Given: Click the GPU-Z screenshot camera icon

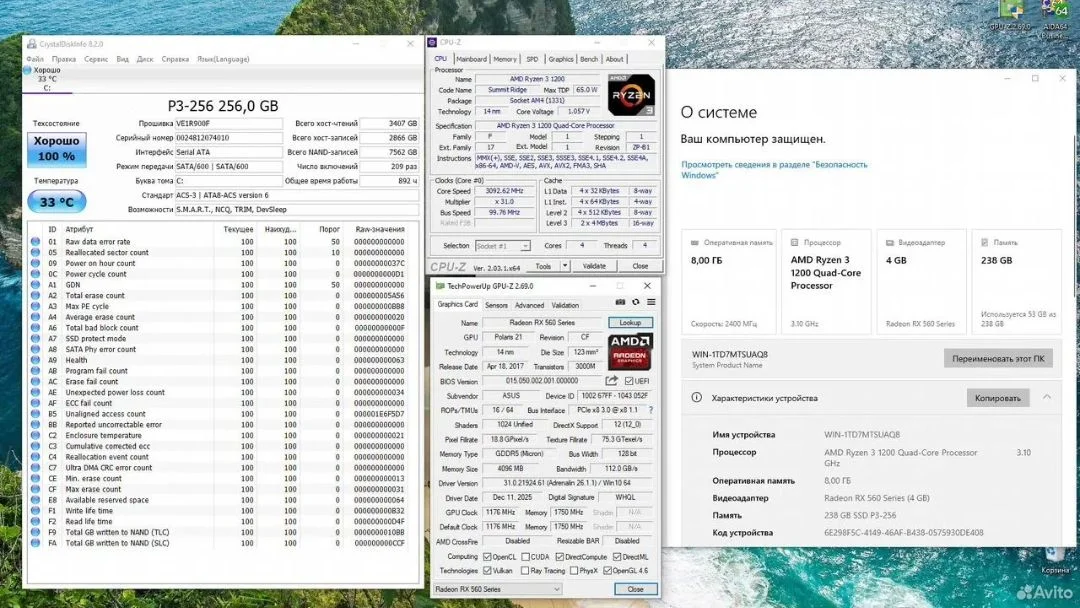Looking at the screenshot, I should (x=620, y=302).
